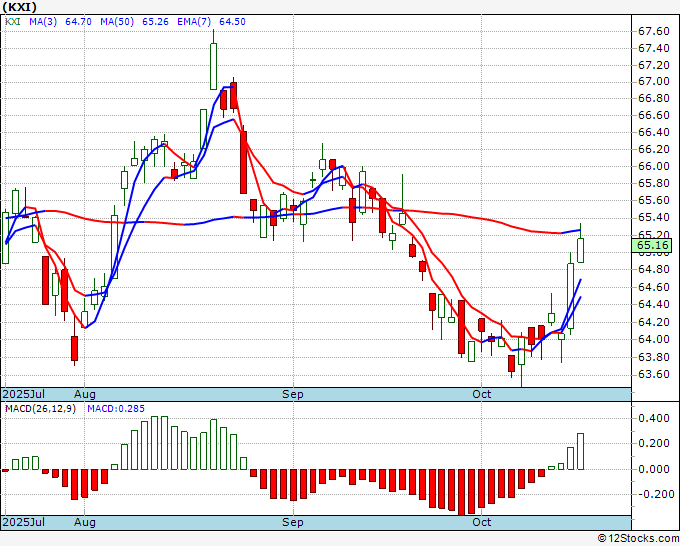Click the EMA(7) value 64.50
The width and height of the screenshot is (680, 546).
click(x=232, y=21)
